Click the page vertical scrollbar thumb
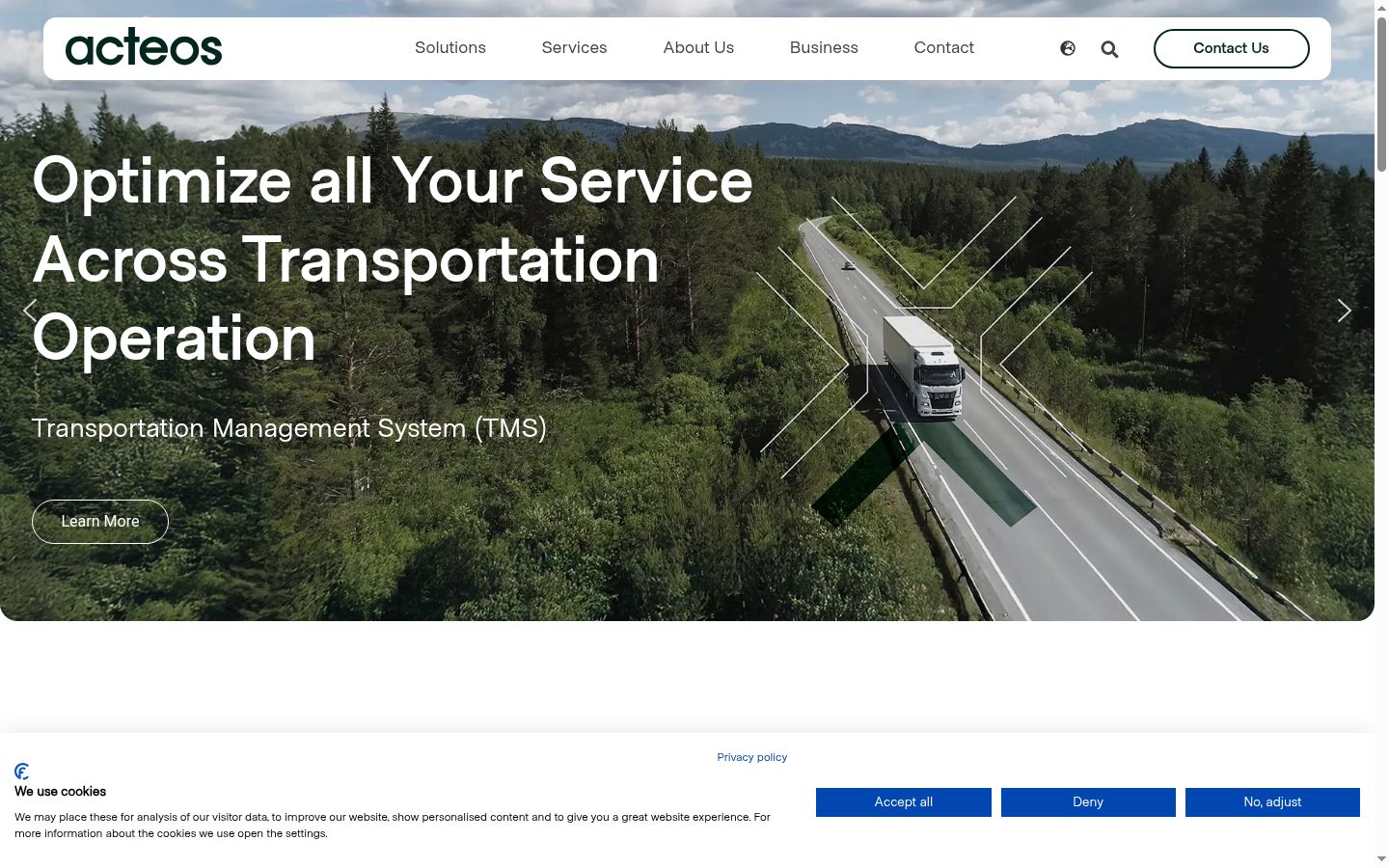Image resolution: width=1389 pixels, height=868 pixels. pyautogui.click(x=1381, y=94)
